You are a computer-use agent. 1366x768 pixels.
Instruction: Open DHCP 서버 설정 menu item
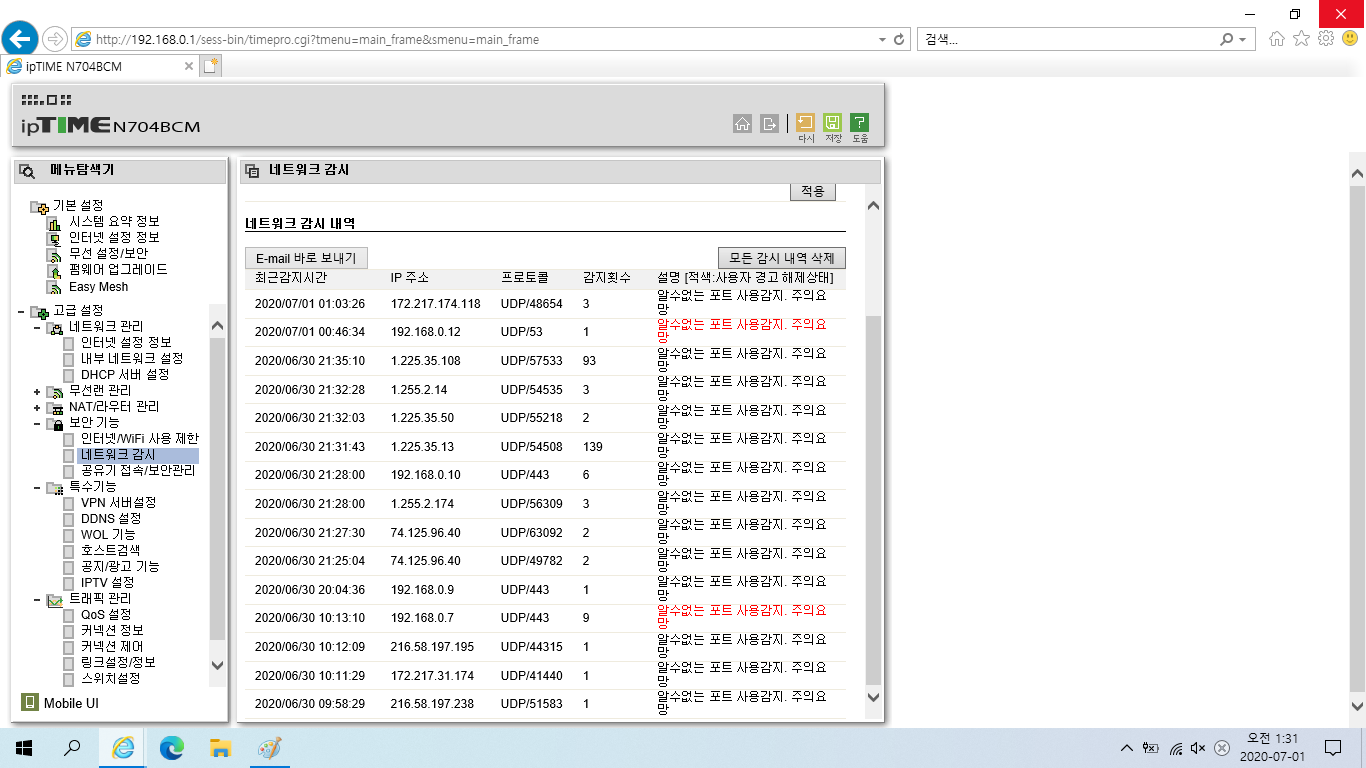[x=124, y=375]
